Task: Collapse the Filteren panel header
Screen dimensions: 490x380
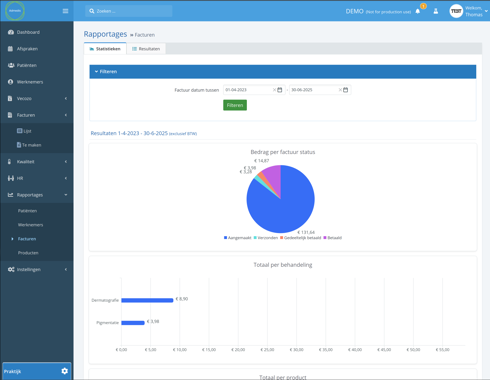Action: click(x=283, y=72)
